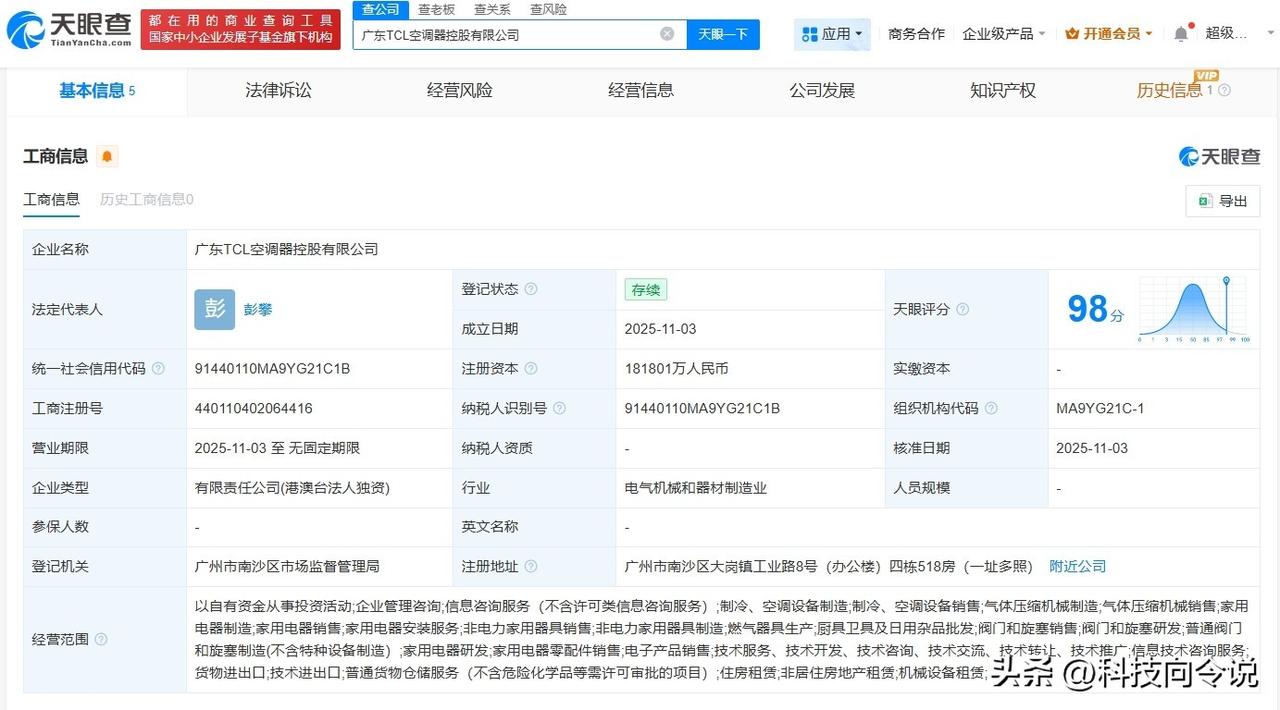Viewport: 1280px width, 710px height.
Task: Switch to the 经营风险 tab
Action: click(x=460, y=90)
